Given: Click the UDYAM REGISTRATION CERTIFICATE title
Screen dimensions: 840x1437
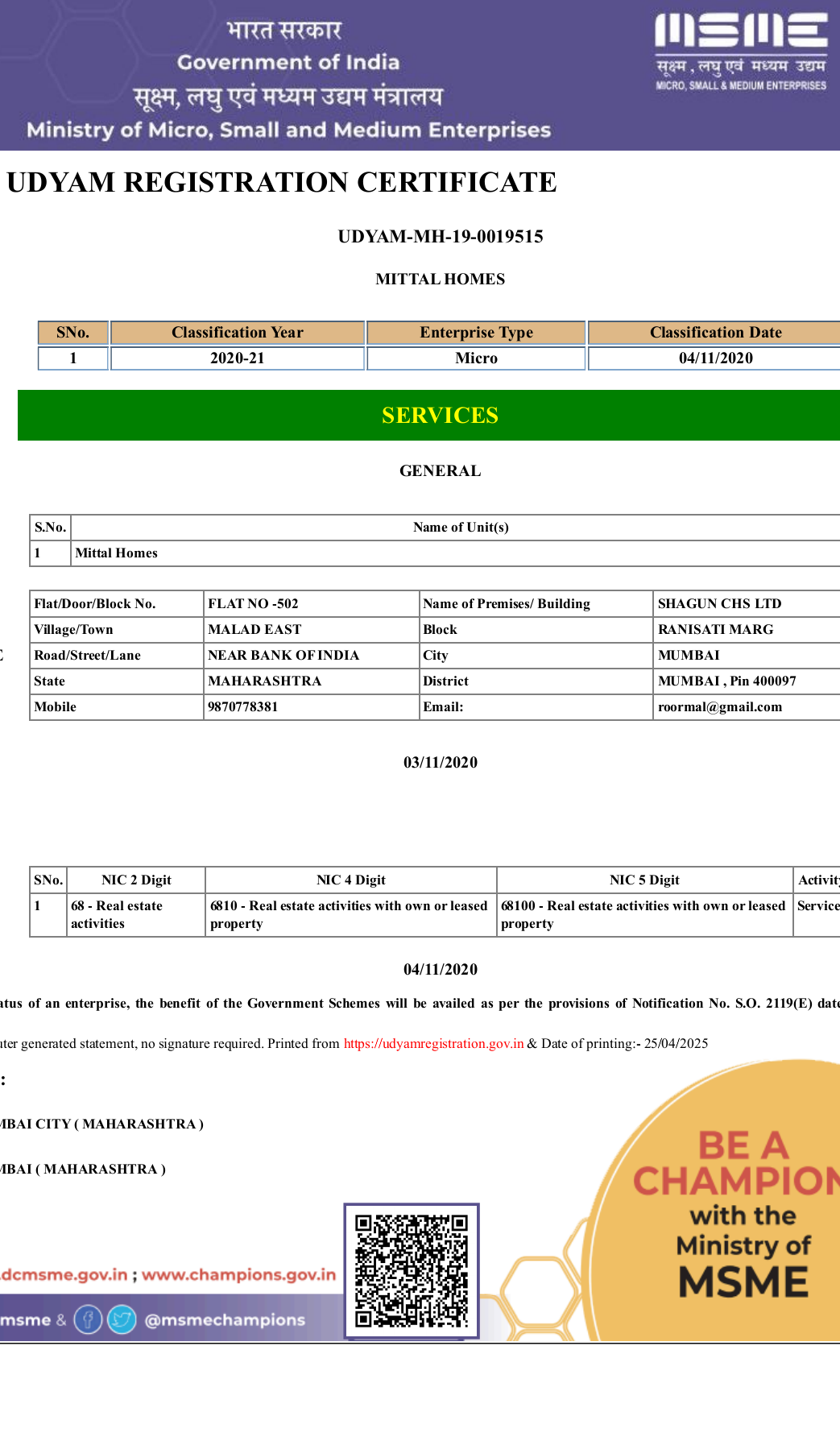Looking at the screenshot, I should point(282,183).
